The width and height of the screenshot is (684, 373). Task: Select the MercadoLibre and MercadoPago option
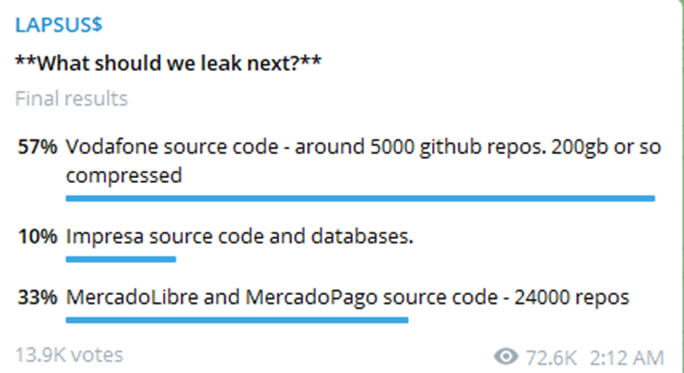[347, 298]
